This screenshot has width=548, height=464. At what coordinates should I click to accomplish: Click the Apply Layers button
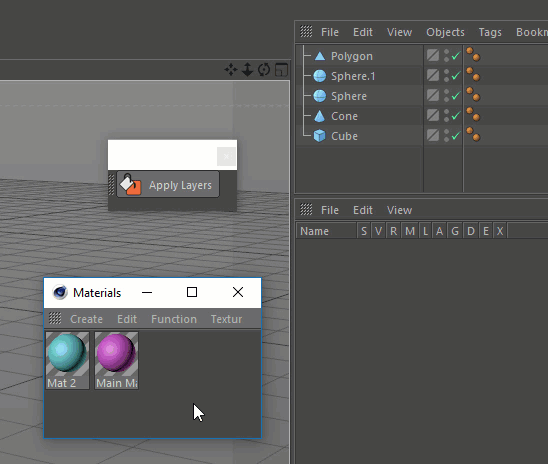pos(168,184)
